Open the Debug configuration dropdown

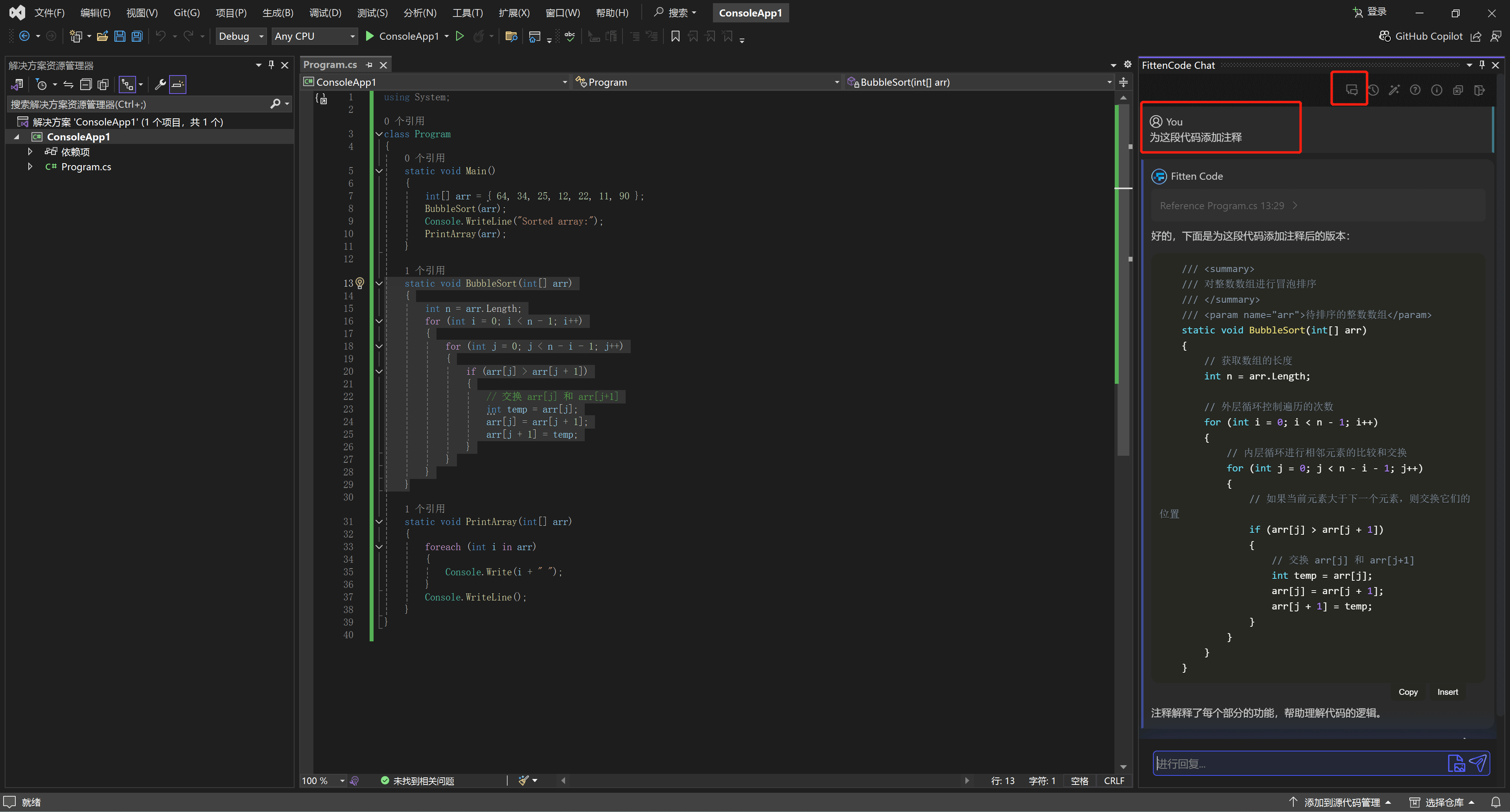(x=241, y=36)
